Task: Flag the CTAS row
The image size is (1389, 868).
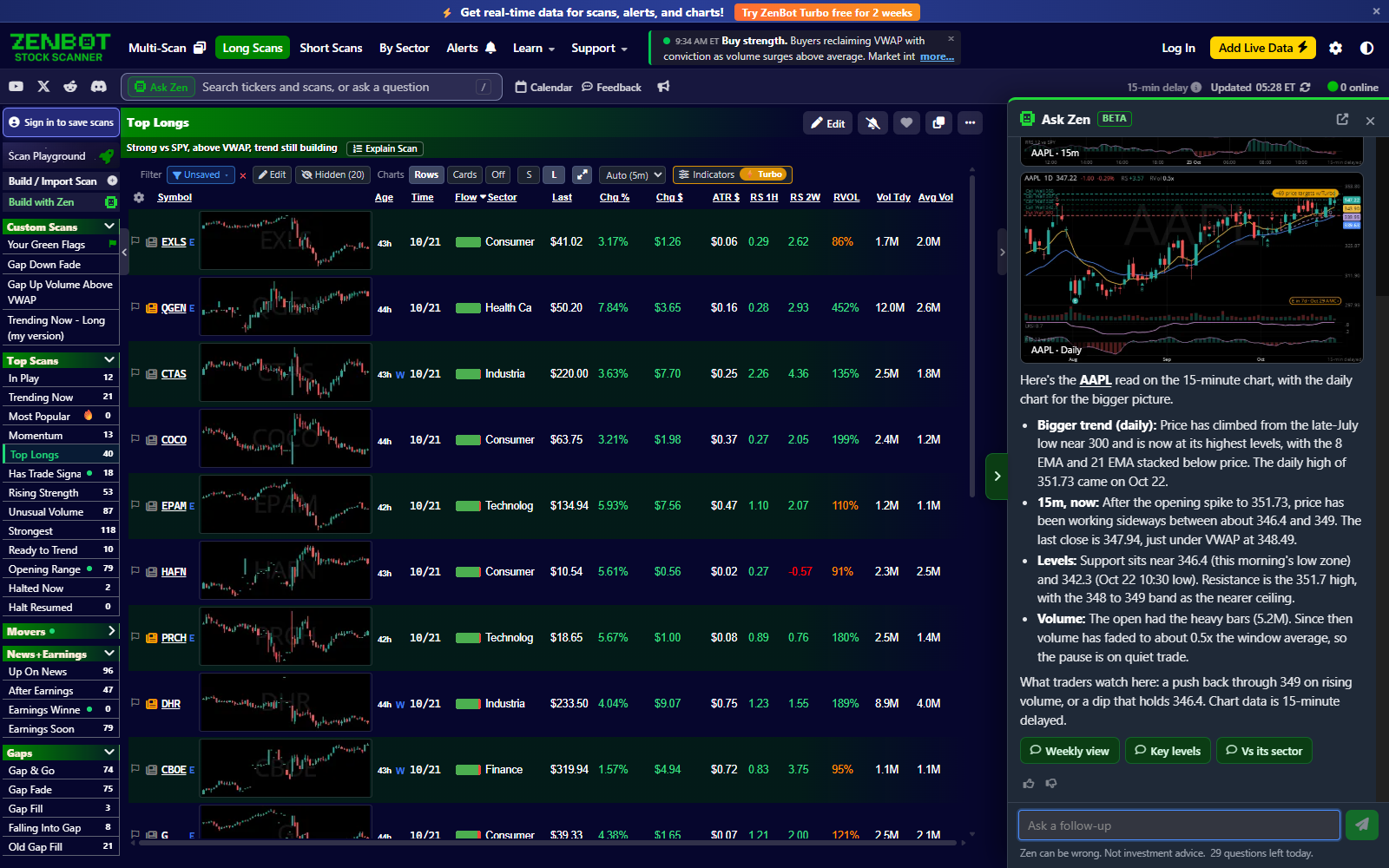Action: 135,373
